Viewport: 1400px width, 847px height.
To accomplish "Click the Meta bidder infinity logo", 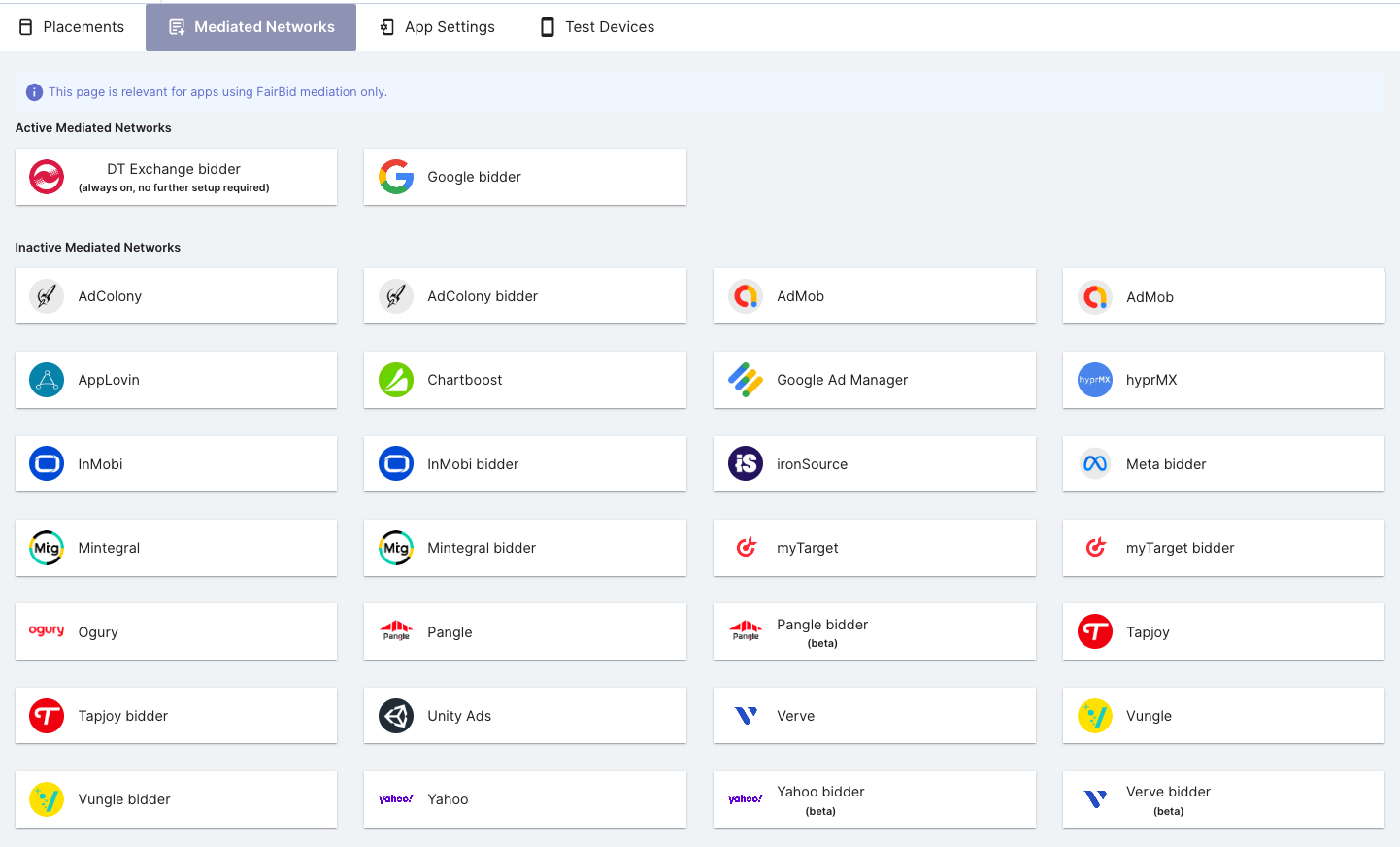I will pos(1095,464).
